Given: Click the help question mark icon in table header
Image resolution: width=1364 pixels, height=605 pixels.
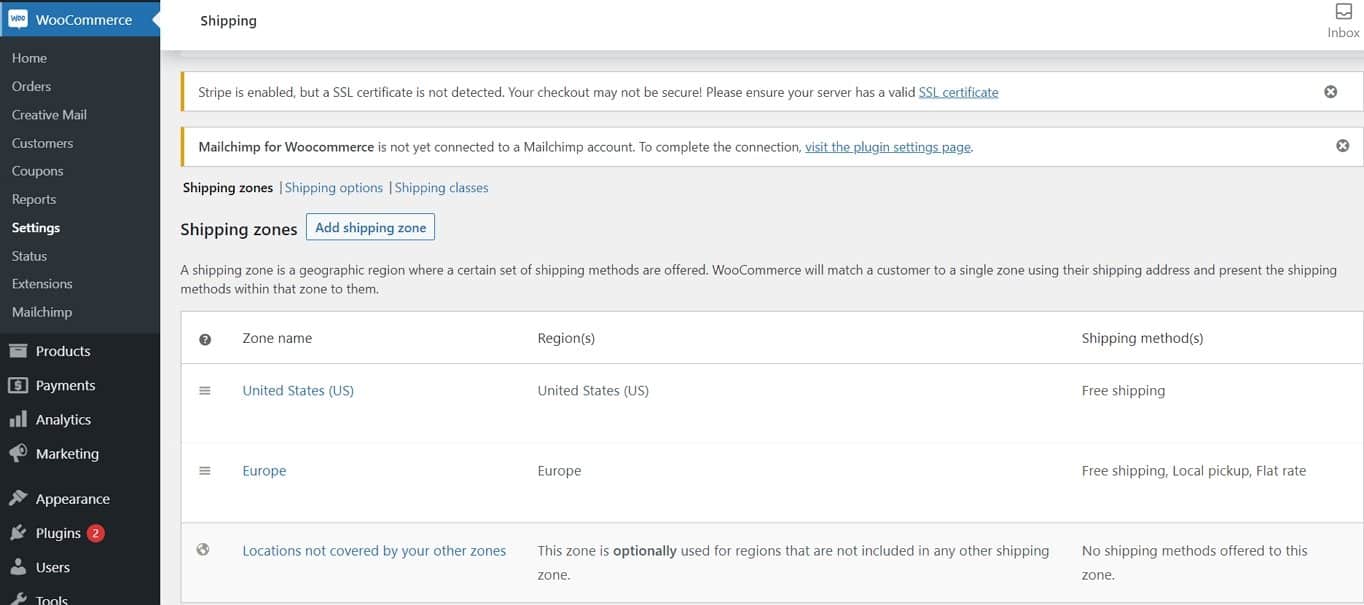Looking at the screenshot, I should pyautogui.click(x=205, y=339).
